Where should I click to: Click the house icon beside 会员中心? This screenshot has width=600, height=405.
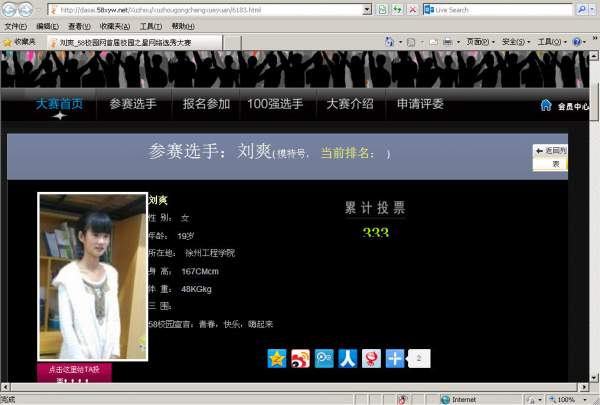[546, 105]
